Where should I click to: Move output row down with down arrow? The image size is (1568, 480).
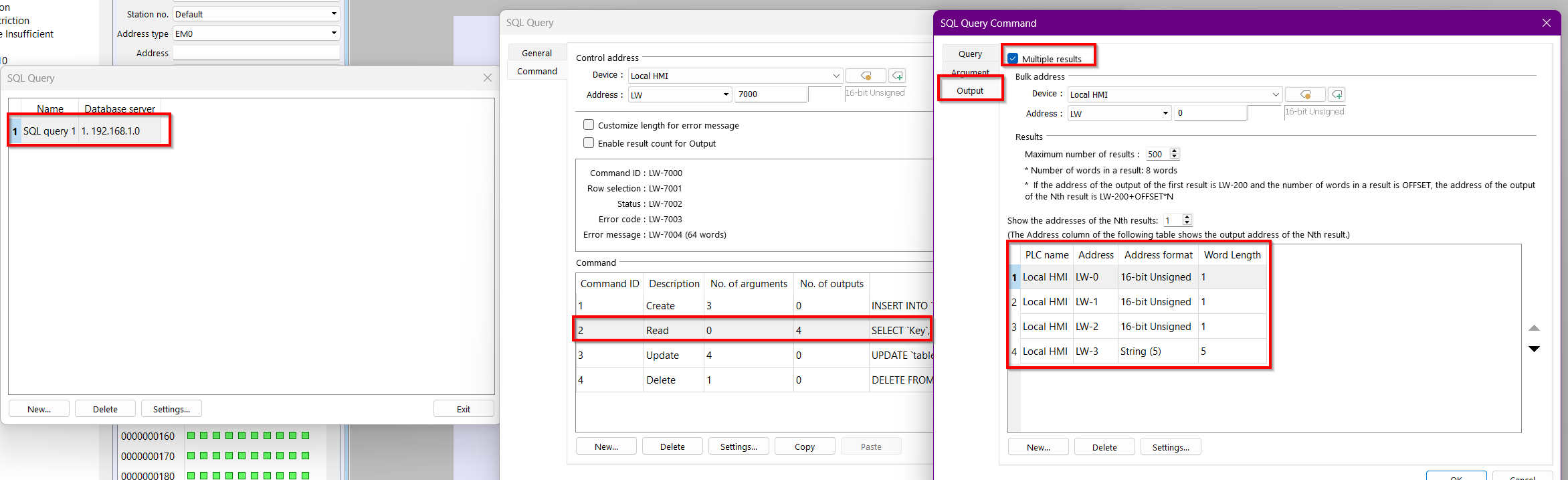point(1534,349)
